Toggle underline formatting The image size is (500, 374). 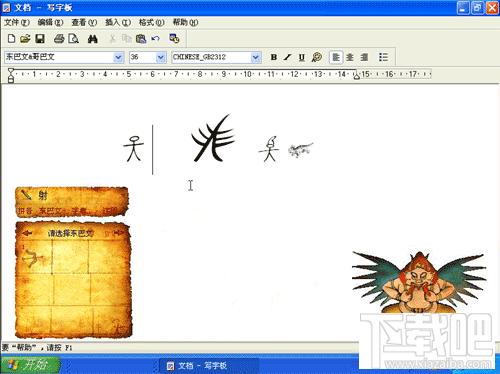tap(302, 57)
